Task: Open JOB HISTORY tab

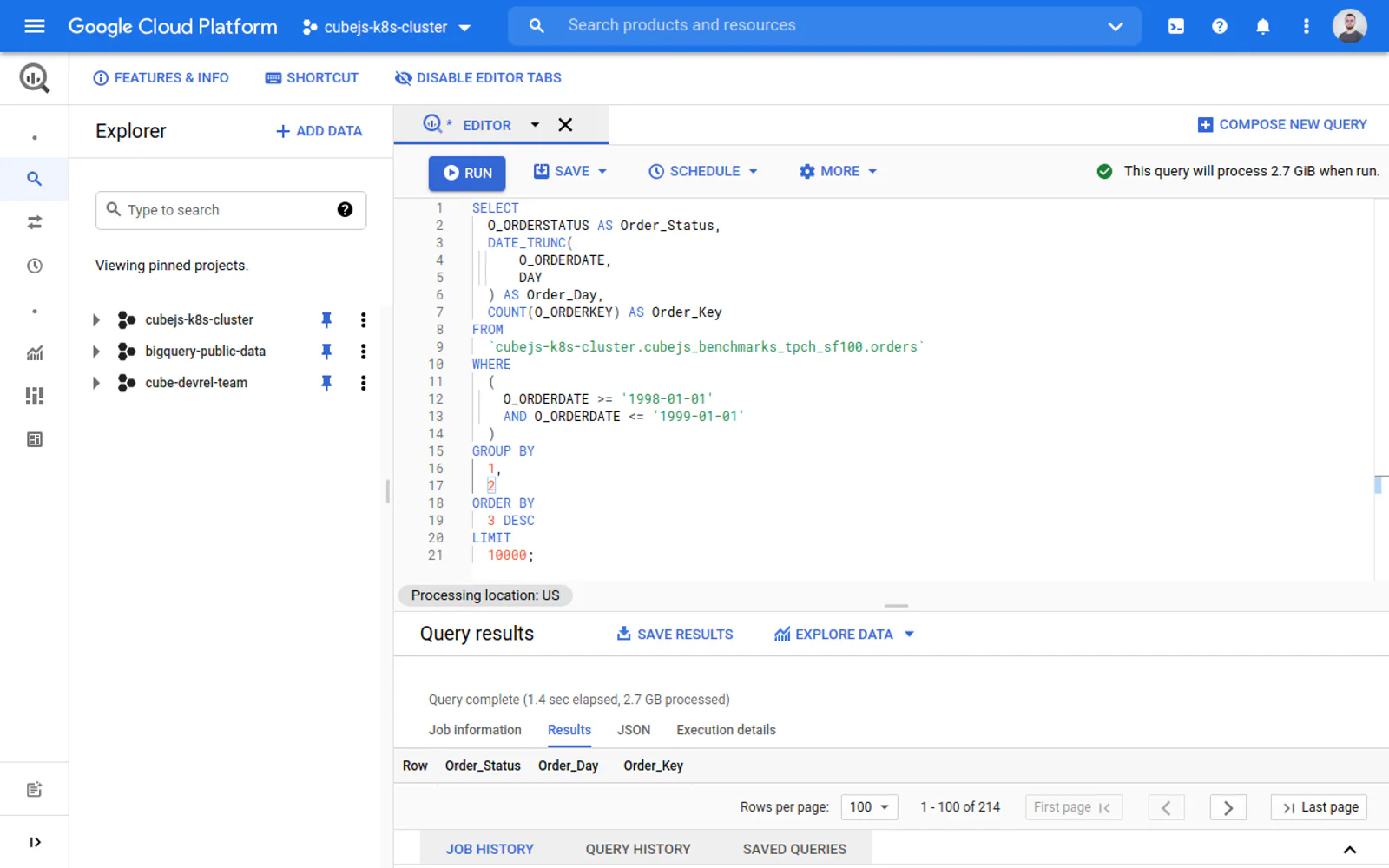Action: coord(490,850)
